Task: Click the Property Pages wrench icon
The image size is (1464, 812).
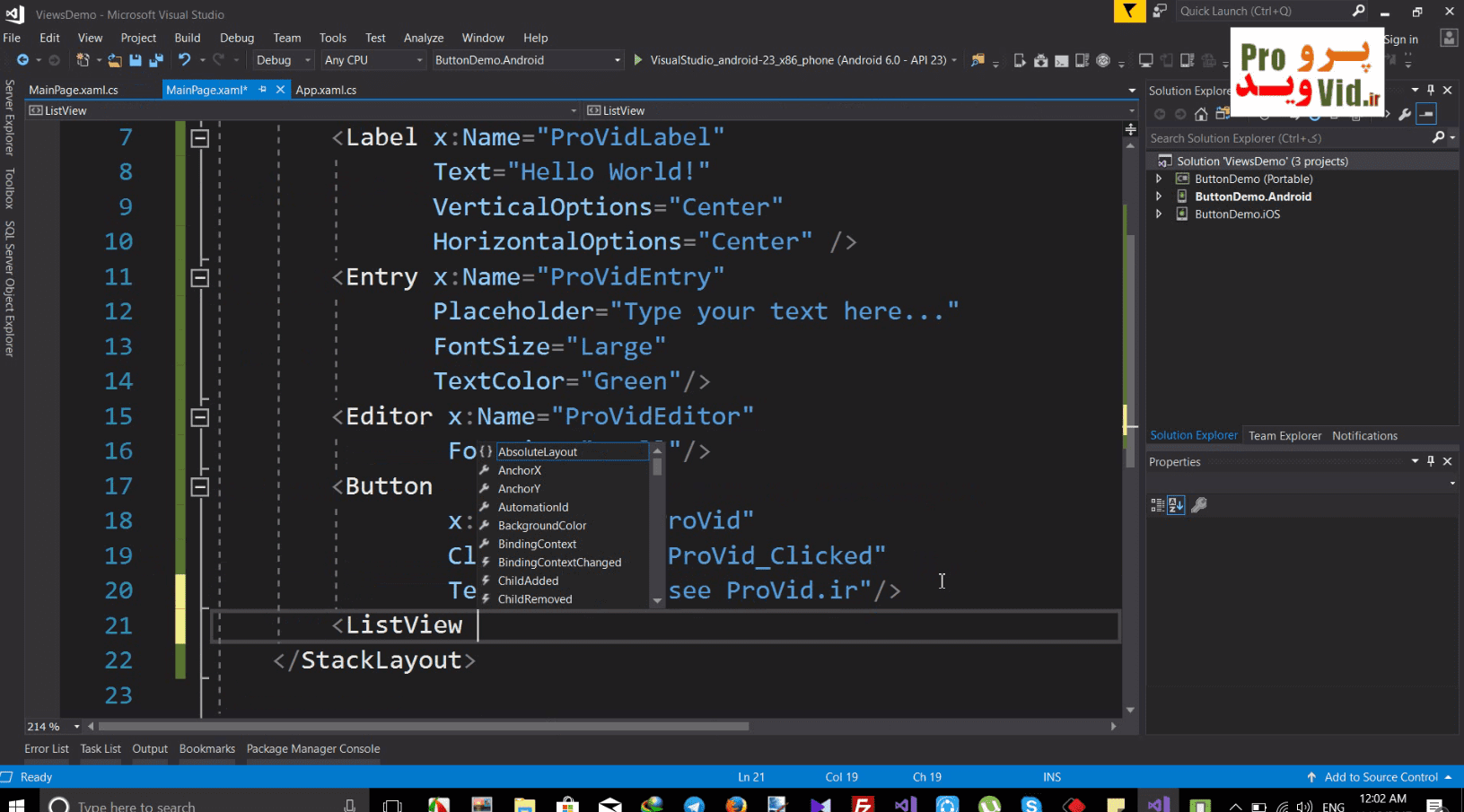Action: (1199, 505)
